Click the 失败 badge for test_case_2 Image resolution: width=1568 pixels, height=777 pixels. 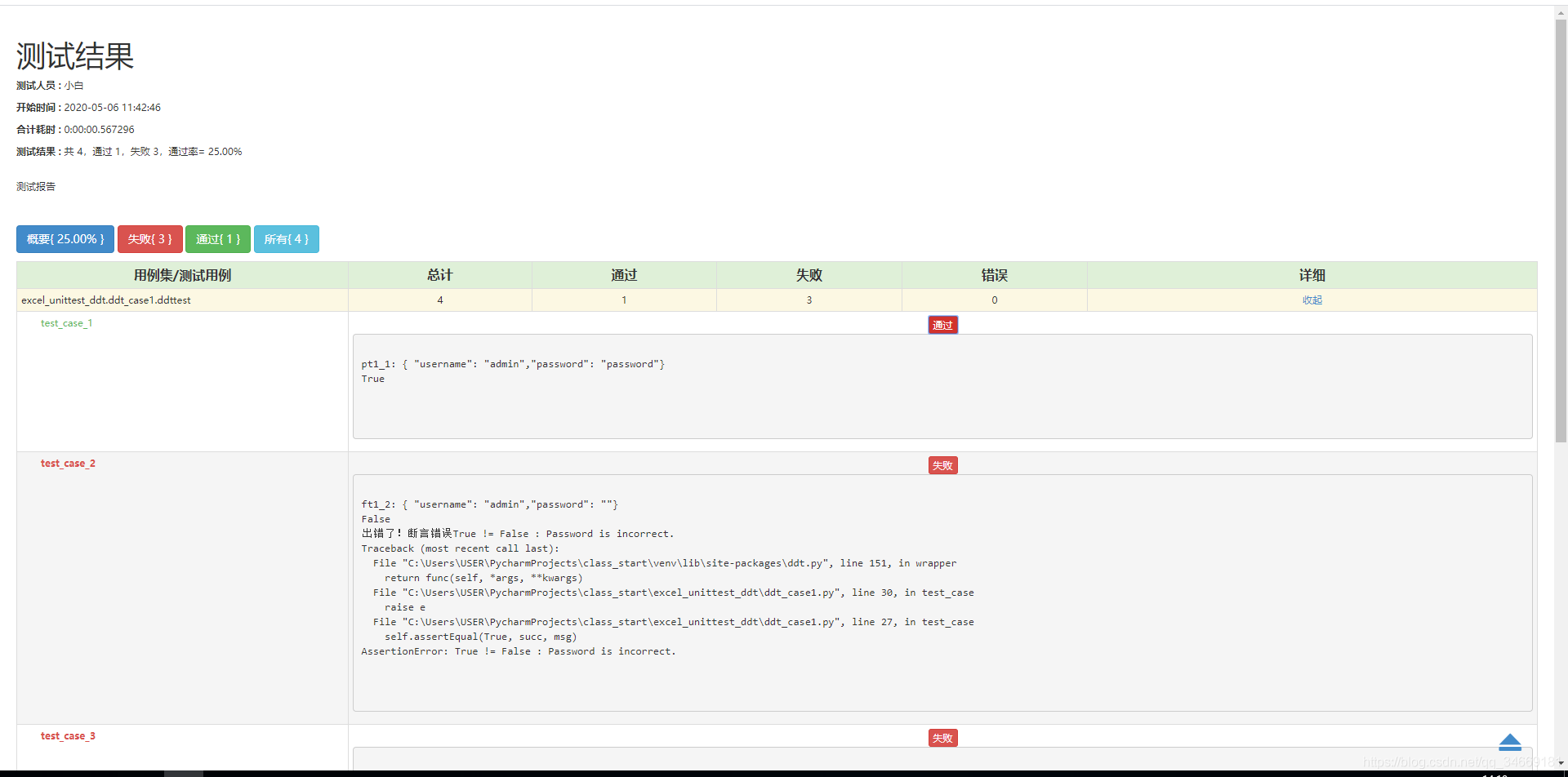click(943, 465)
